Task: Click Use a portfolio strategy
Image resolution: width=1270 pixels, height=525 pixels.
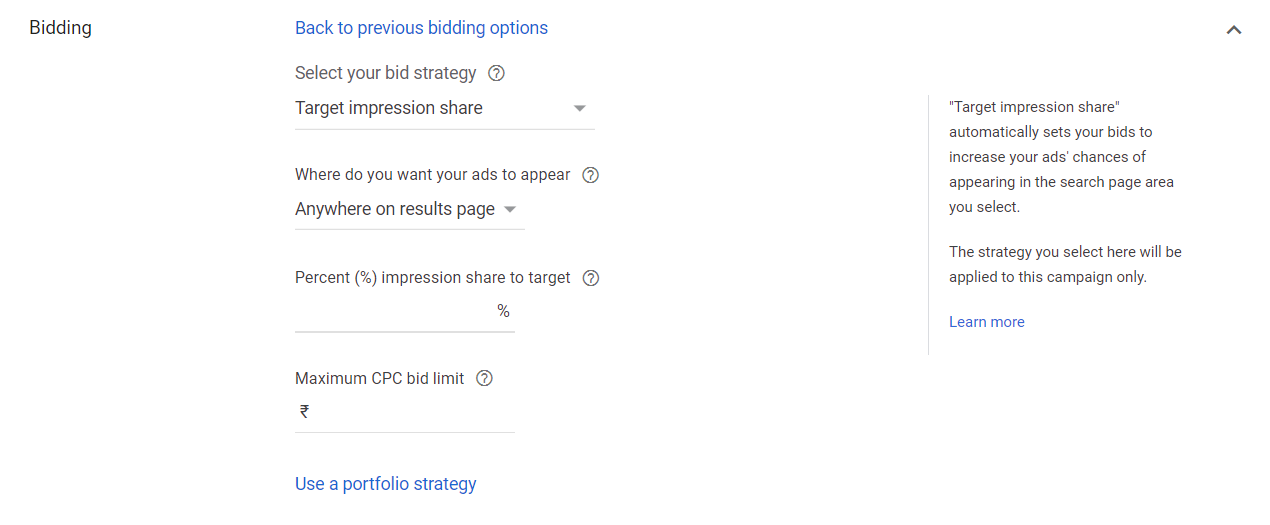Action: (385, 484)
